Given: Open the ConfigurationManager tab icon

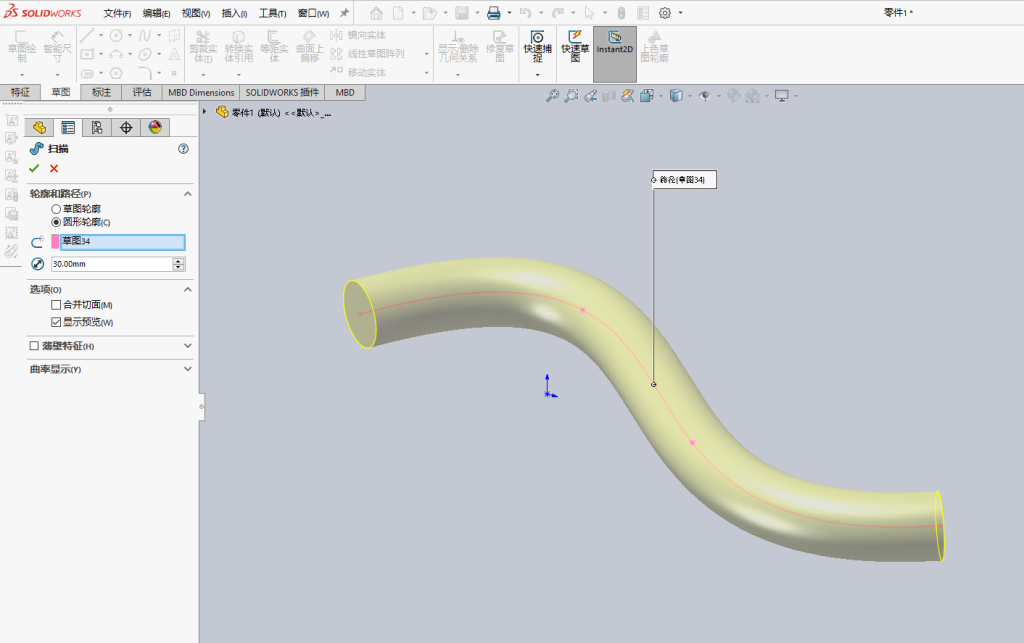Looking at the screenshot, I should click(x=97, y=127).
